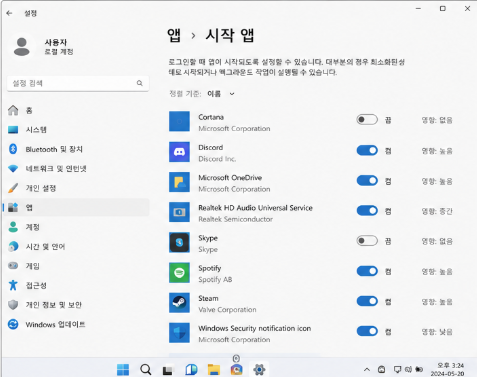Open taskbar Search icon

(x=146, y=369)
